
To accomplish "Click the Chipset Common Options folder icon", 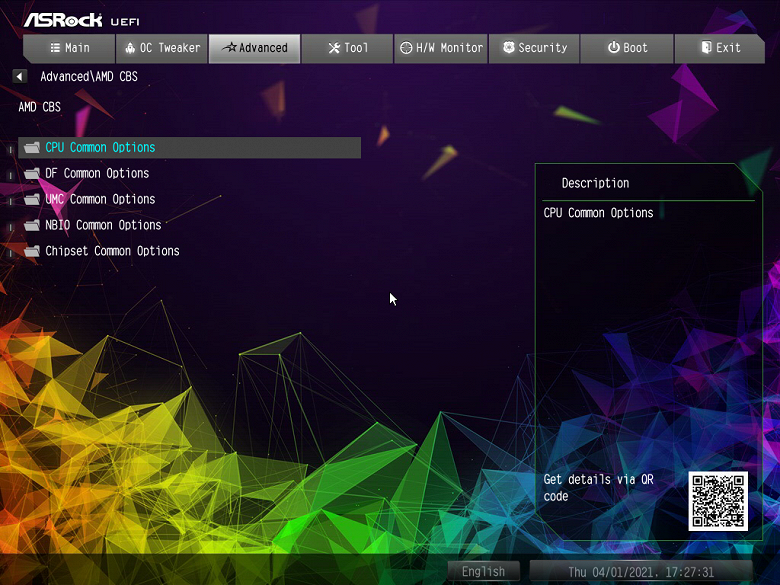I will coord(32,251).
